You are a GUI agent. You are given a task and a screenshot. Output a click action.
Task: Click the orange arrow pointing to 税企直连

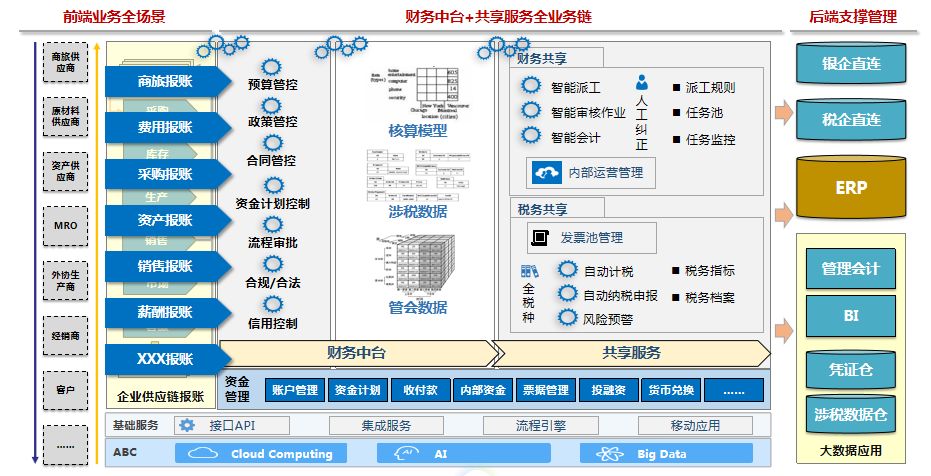click(x=782, y=111)
